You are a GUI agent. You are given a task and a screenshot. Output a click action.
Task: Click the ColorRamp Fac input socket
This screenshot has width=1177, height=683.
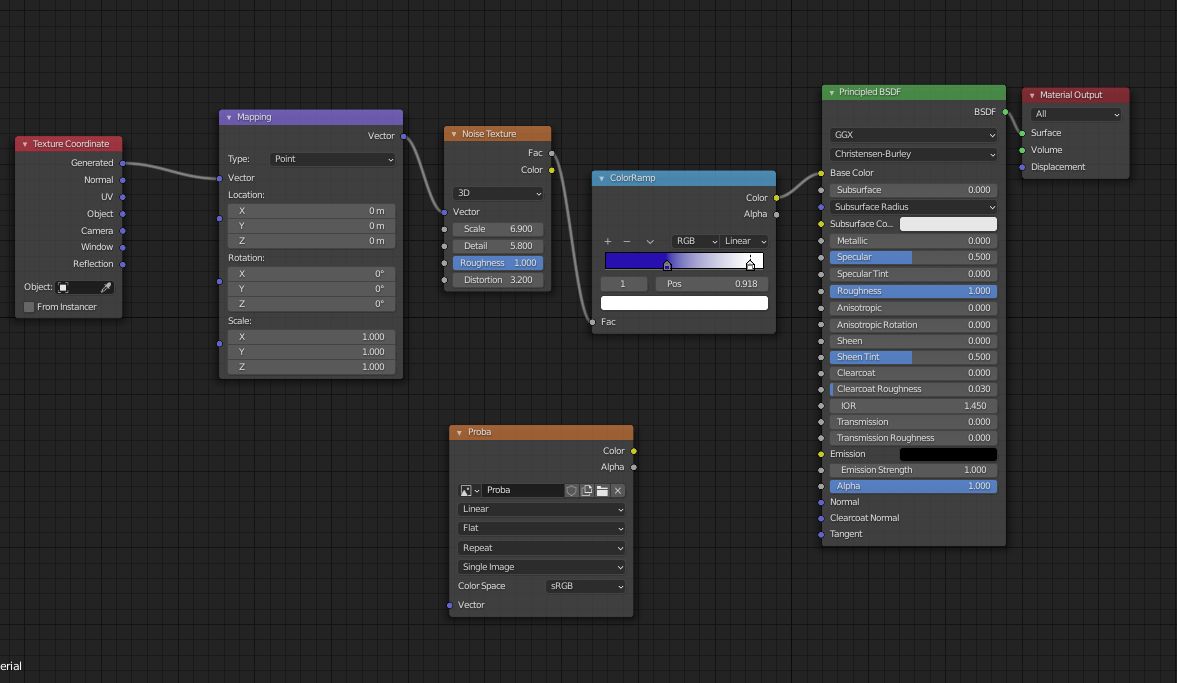coord(592,322)
